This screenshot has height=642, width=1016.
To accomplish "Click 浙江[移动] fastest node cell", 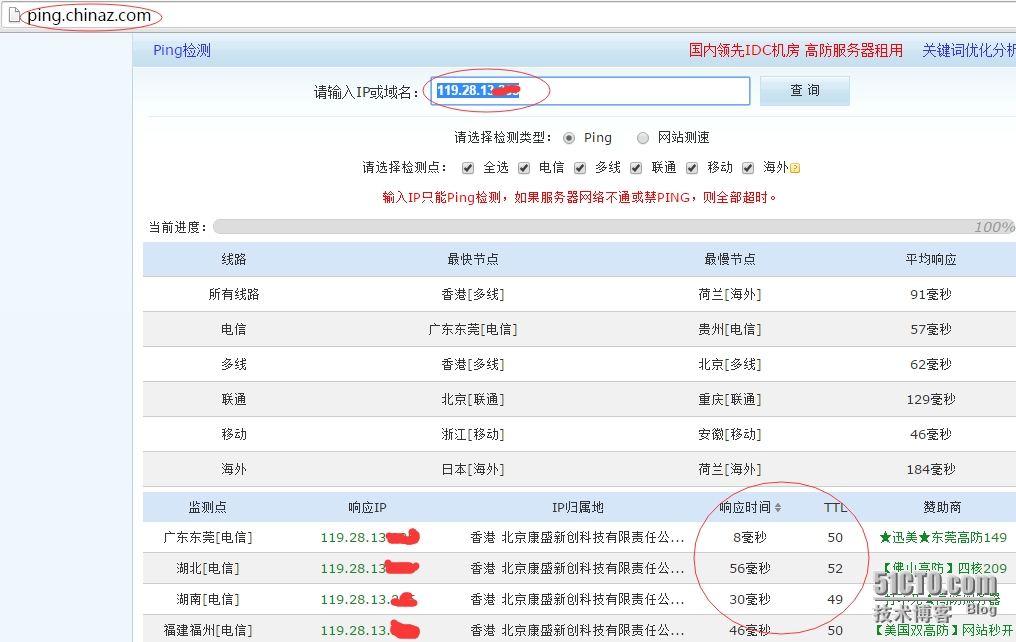I will click(x=473, y=434).
